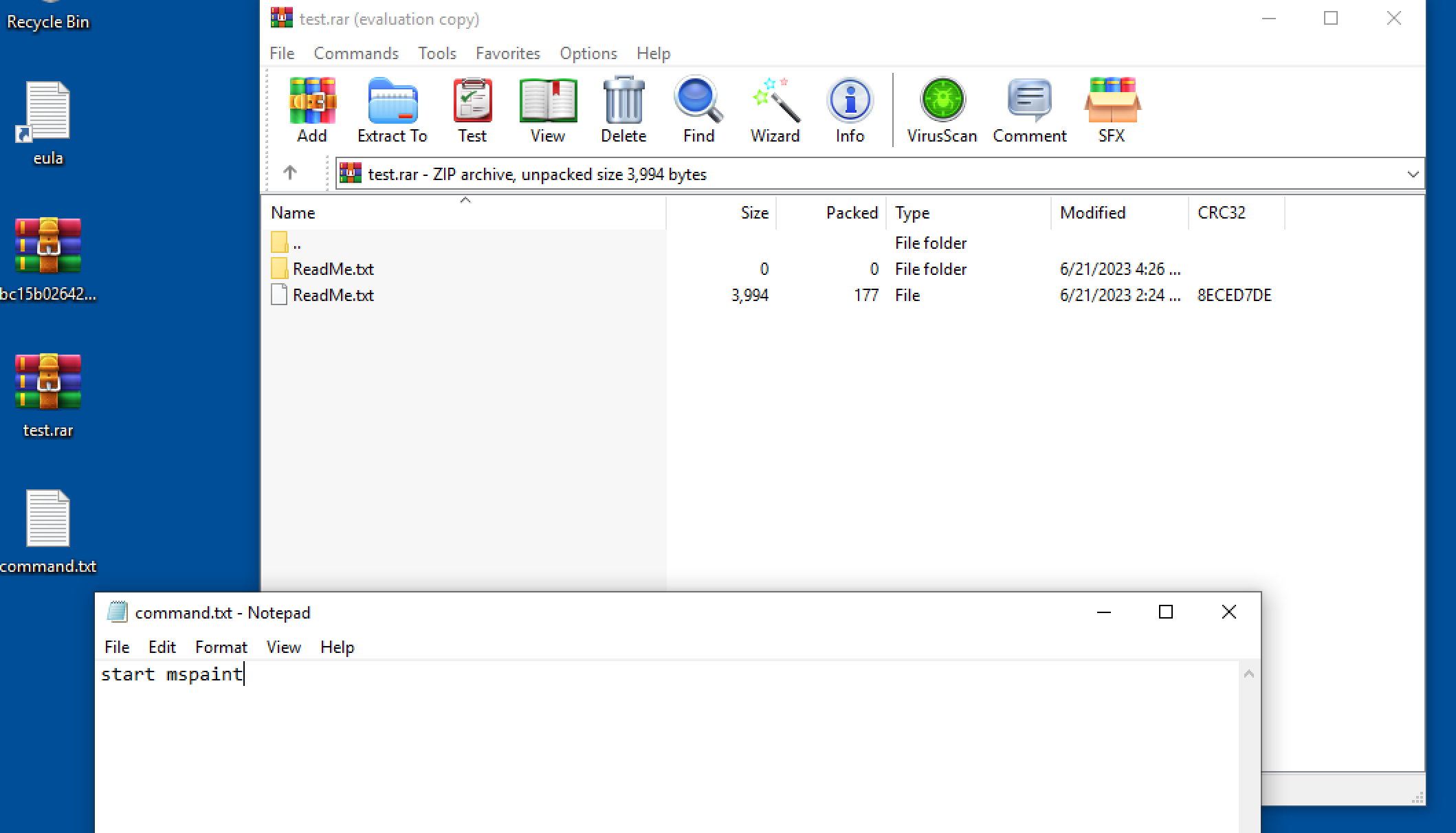Show archive Info

click(850, 110)
